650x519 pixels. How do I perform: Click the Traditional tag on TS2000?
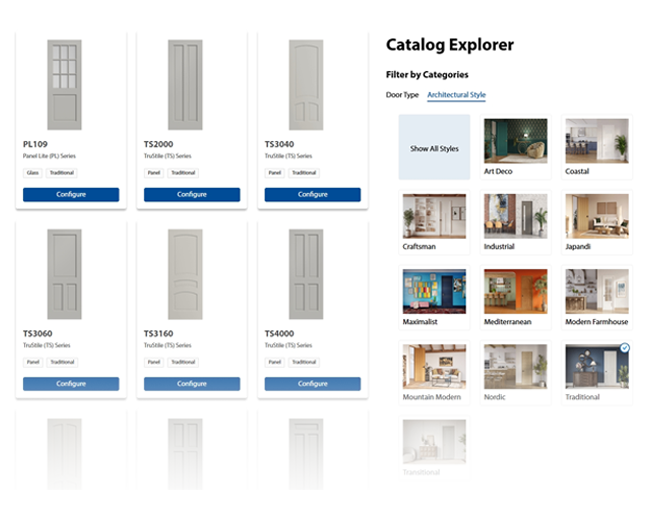click(x=183, y=173)
